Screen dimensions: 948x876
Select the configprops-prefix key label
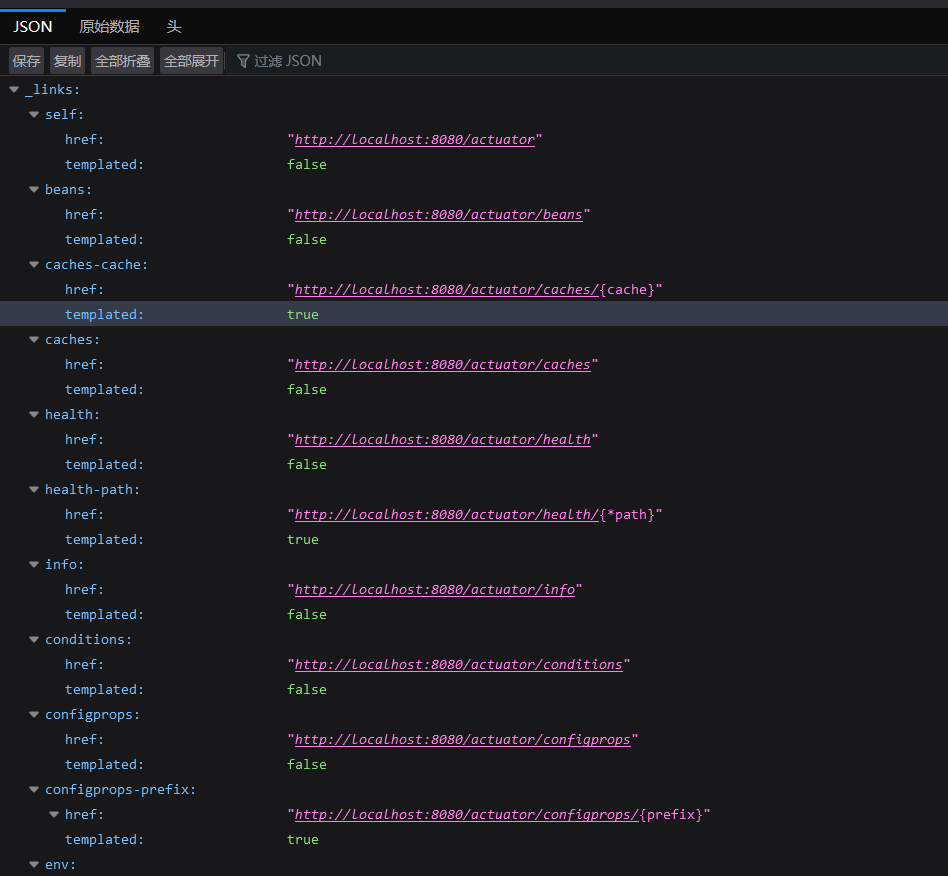tap(120, 789)
